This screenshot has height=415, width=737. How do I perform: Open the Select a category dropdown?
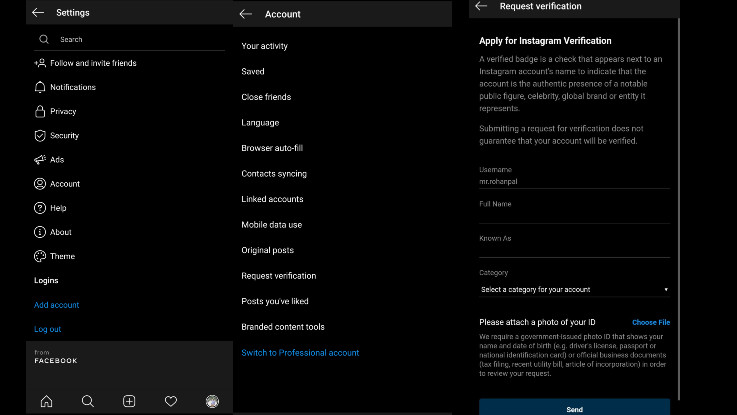[x=574, y=290]
